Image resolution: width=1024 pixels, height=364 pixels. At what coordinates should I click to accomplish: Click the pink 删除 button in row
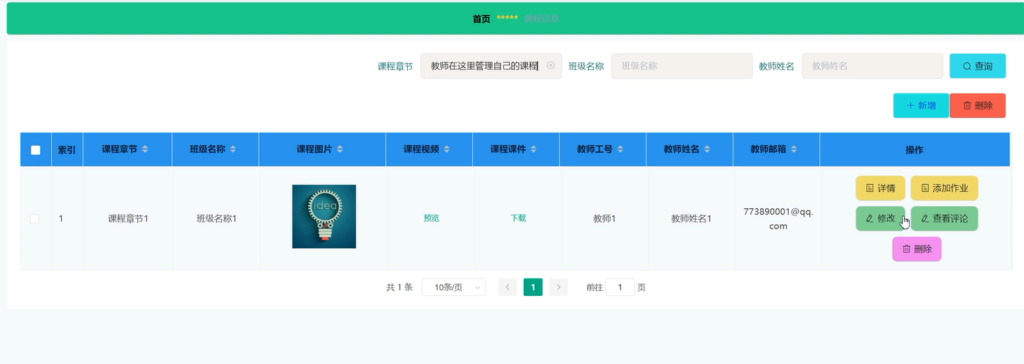[x=917, y=249]
